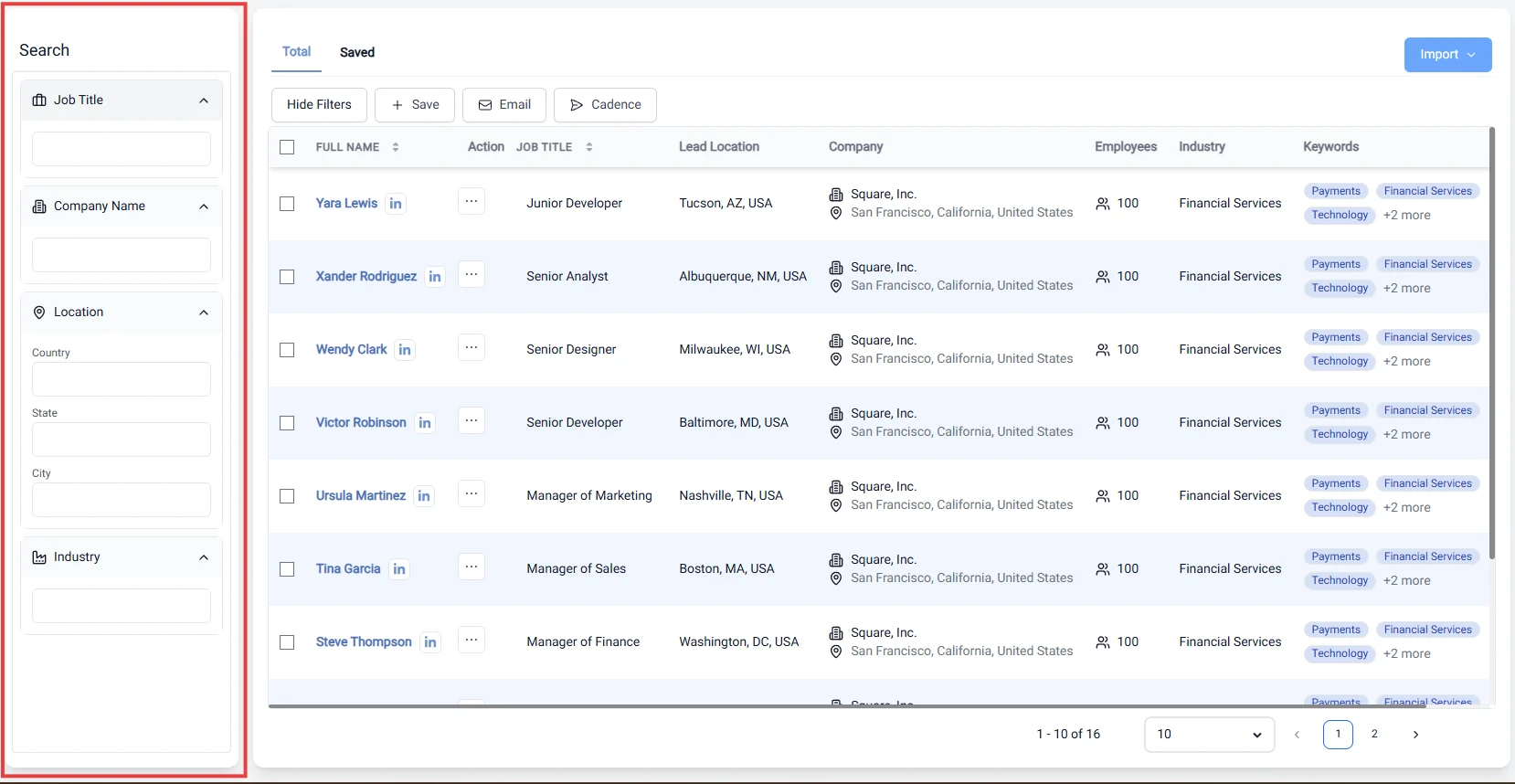1515x784 pixels.
Task: Select Tina Garcia row checkbox
Action: (x=287, y=569)
